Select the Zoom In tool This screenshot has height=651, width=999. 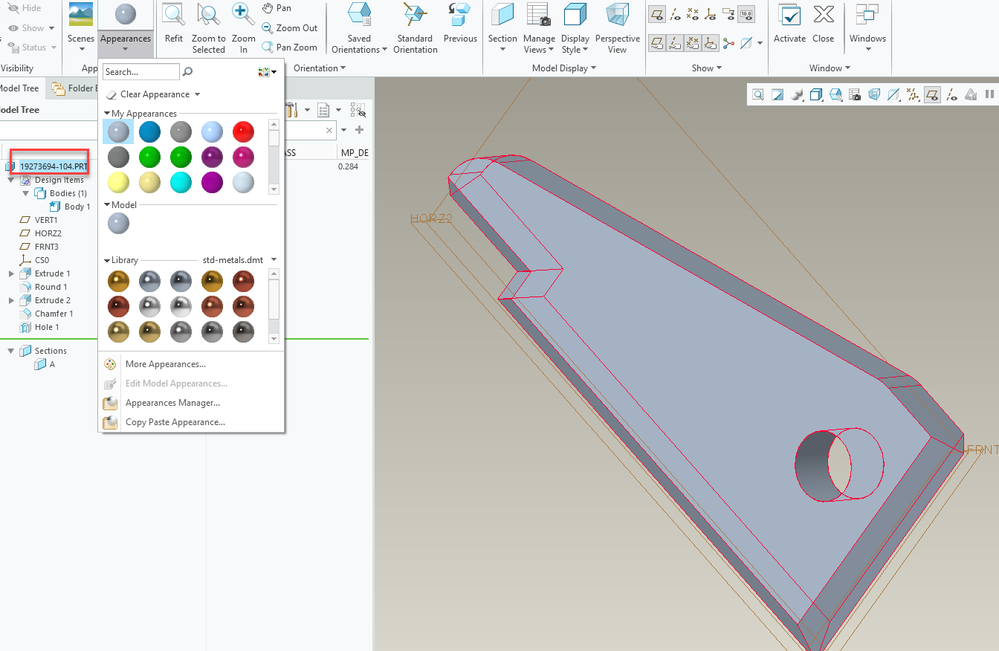pos(243,16)
